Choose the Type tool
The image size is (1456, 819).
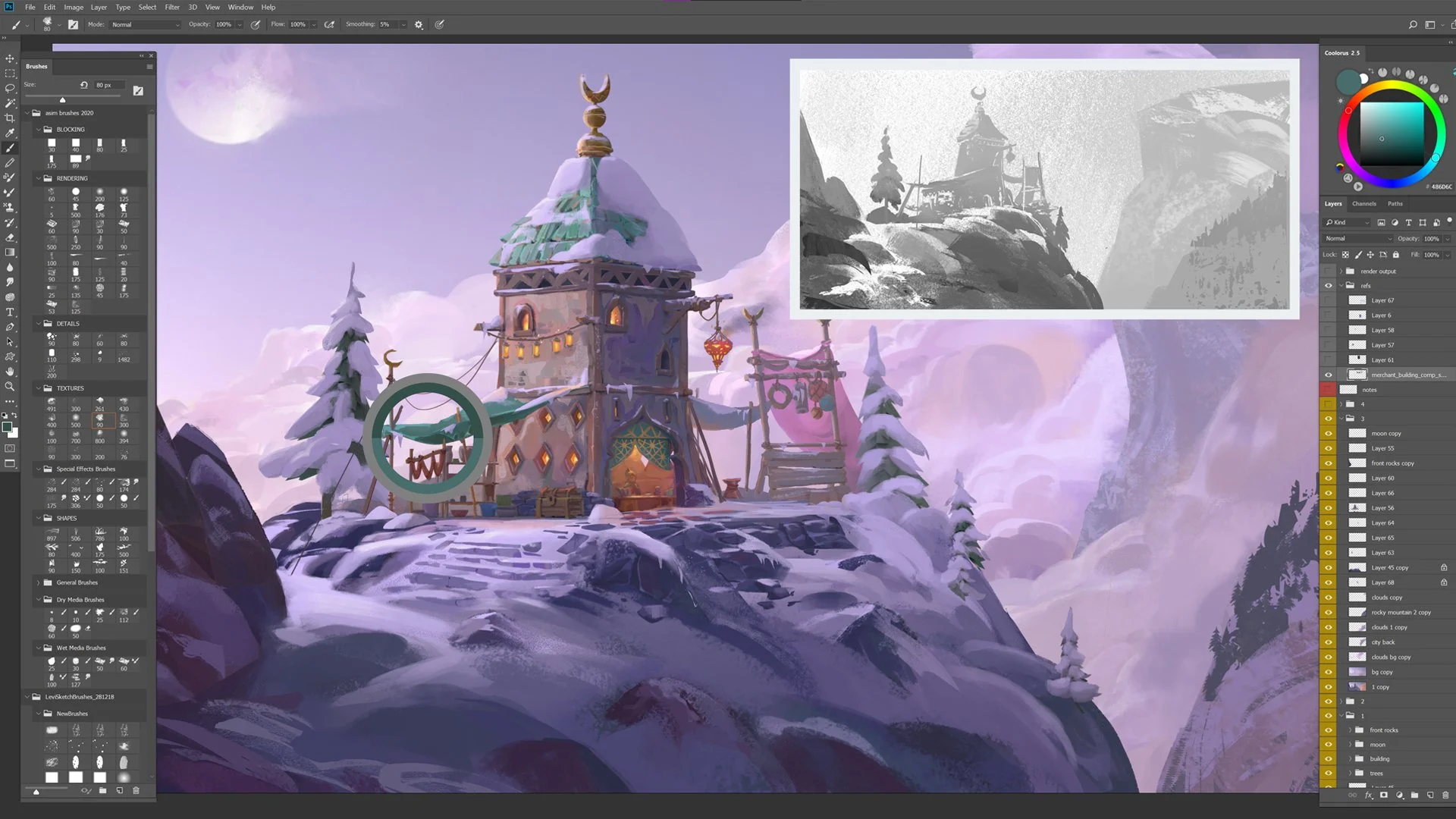(10, 309)
